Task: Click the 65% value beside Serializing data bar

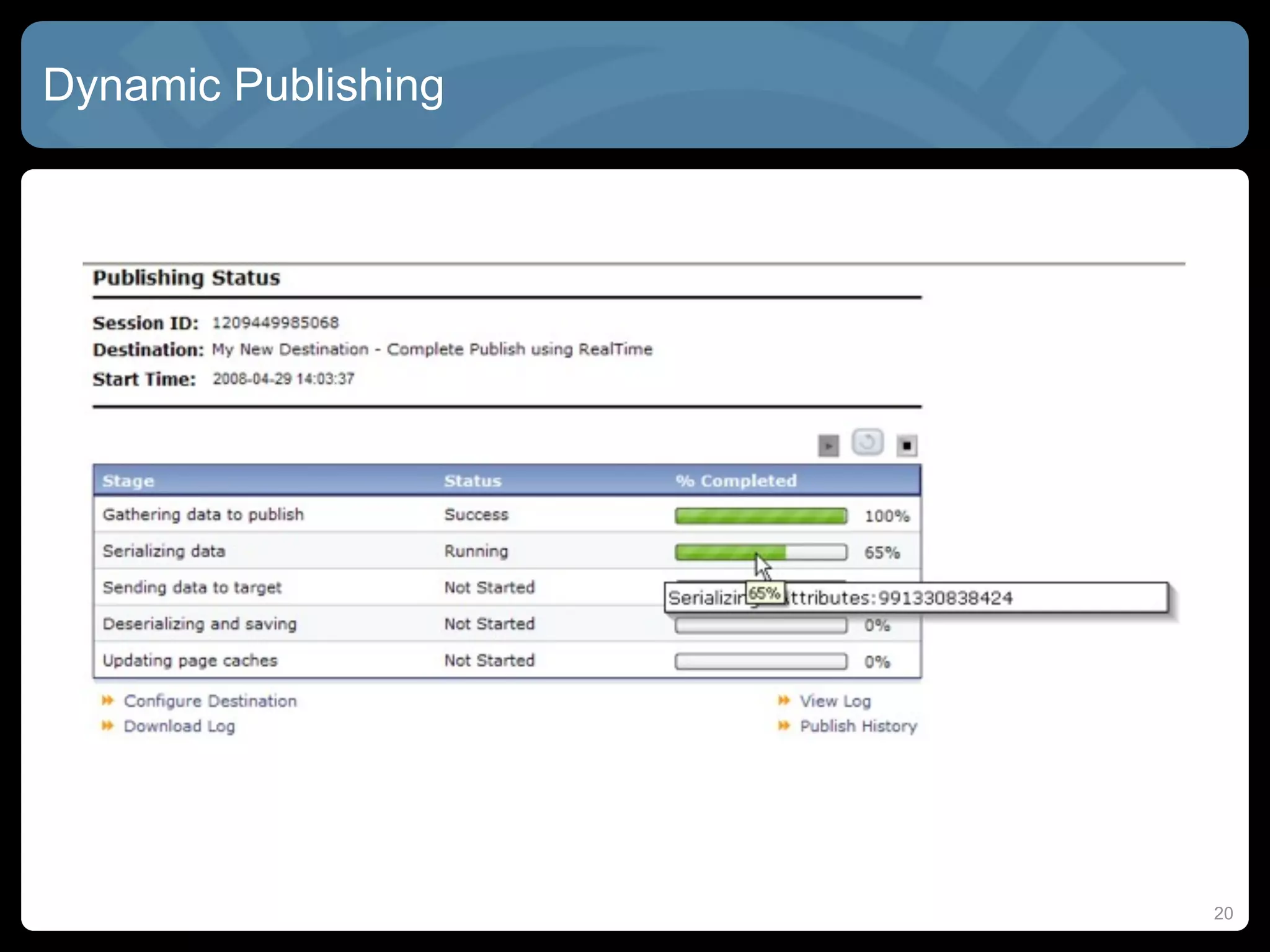Action: tap(882, 553)
